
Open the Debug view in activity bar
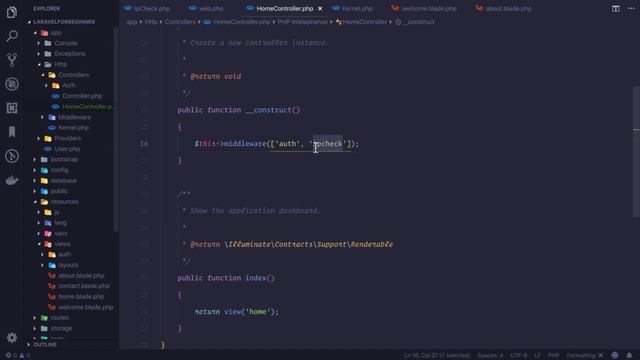coord(12,84)
